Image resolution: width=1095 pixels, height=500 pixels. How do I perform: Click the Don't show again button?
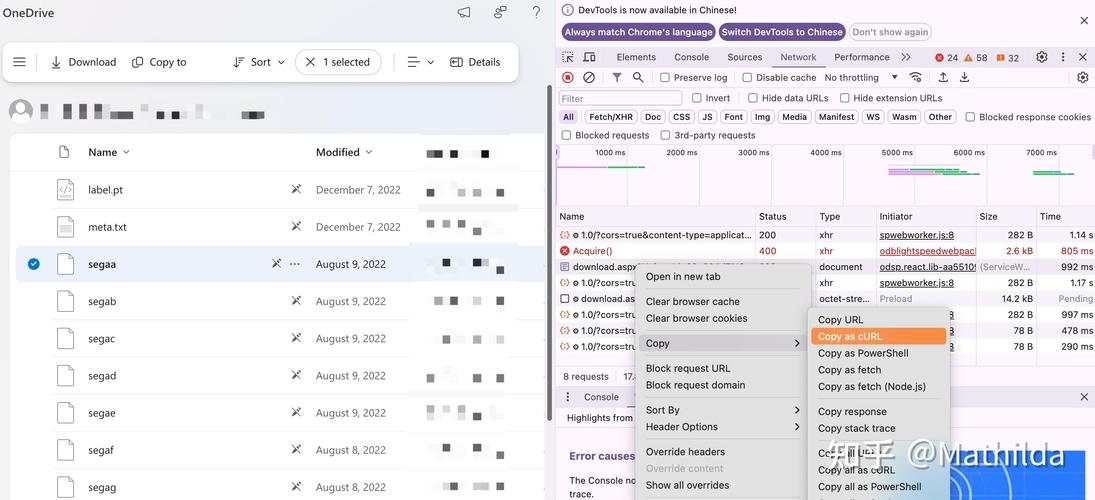coord(890,32)
